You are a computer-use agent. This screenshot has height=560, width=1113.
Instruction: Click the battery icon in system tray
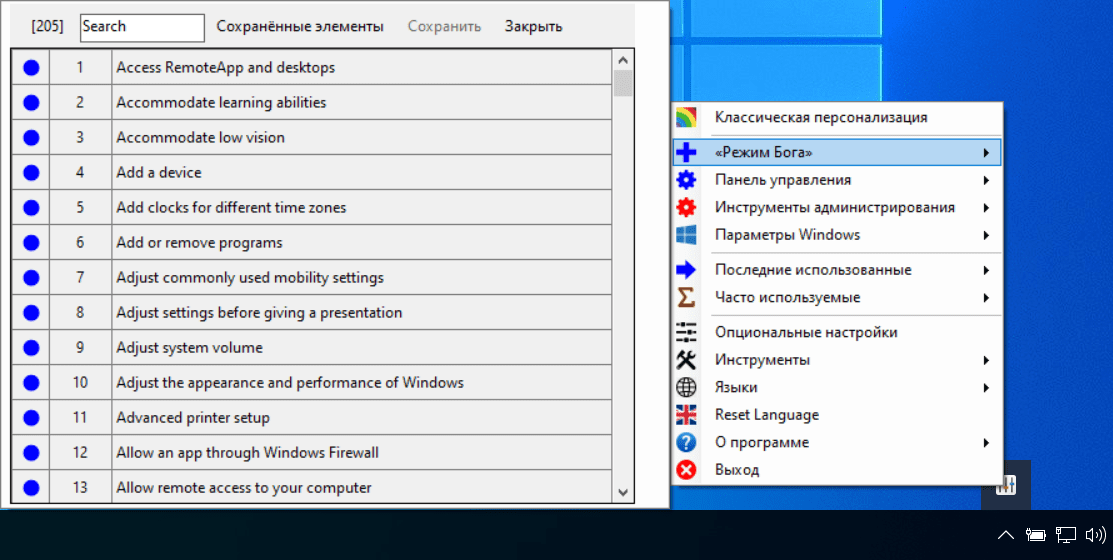[x=1035, y=534]
